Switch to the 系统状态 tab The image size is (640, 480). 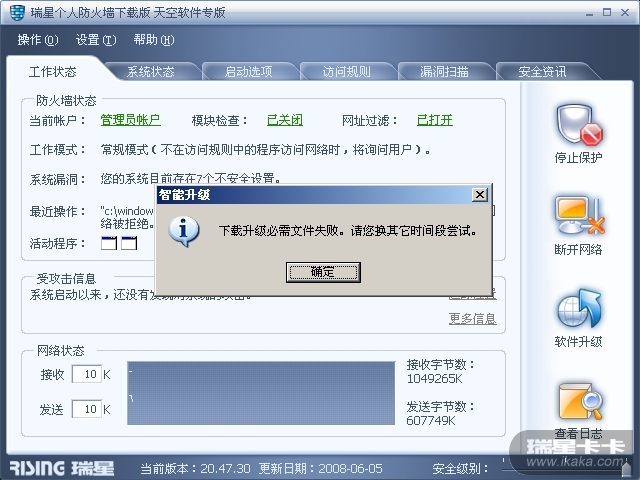151,72
